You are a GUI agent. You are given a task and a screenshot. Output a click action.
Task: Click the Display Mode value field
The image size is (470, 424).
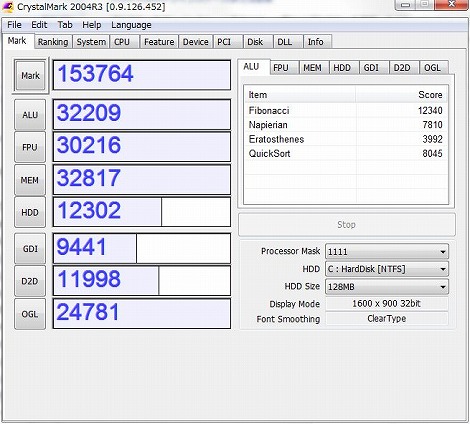[387, 304]
